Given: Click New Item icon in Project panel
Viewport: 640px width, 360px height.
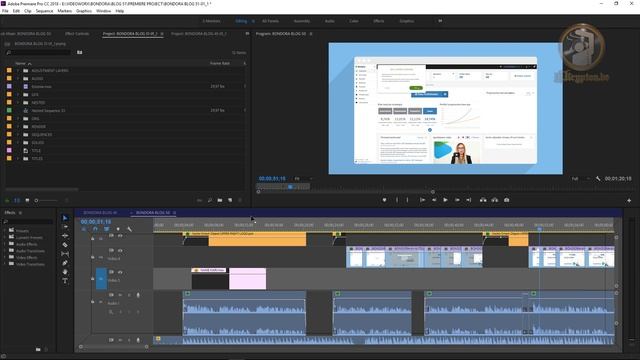Looking at the screenshot, I should point(230,200).
